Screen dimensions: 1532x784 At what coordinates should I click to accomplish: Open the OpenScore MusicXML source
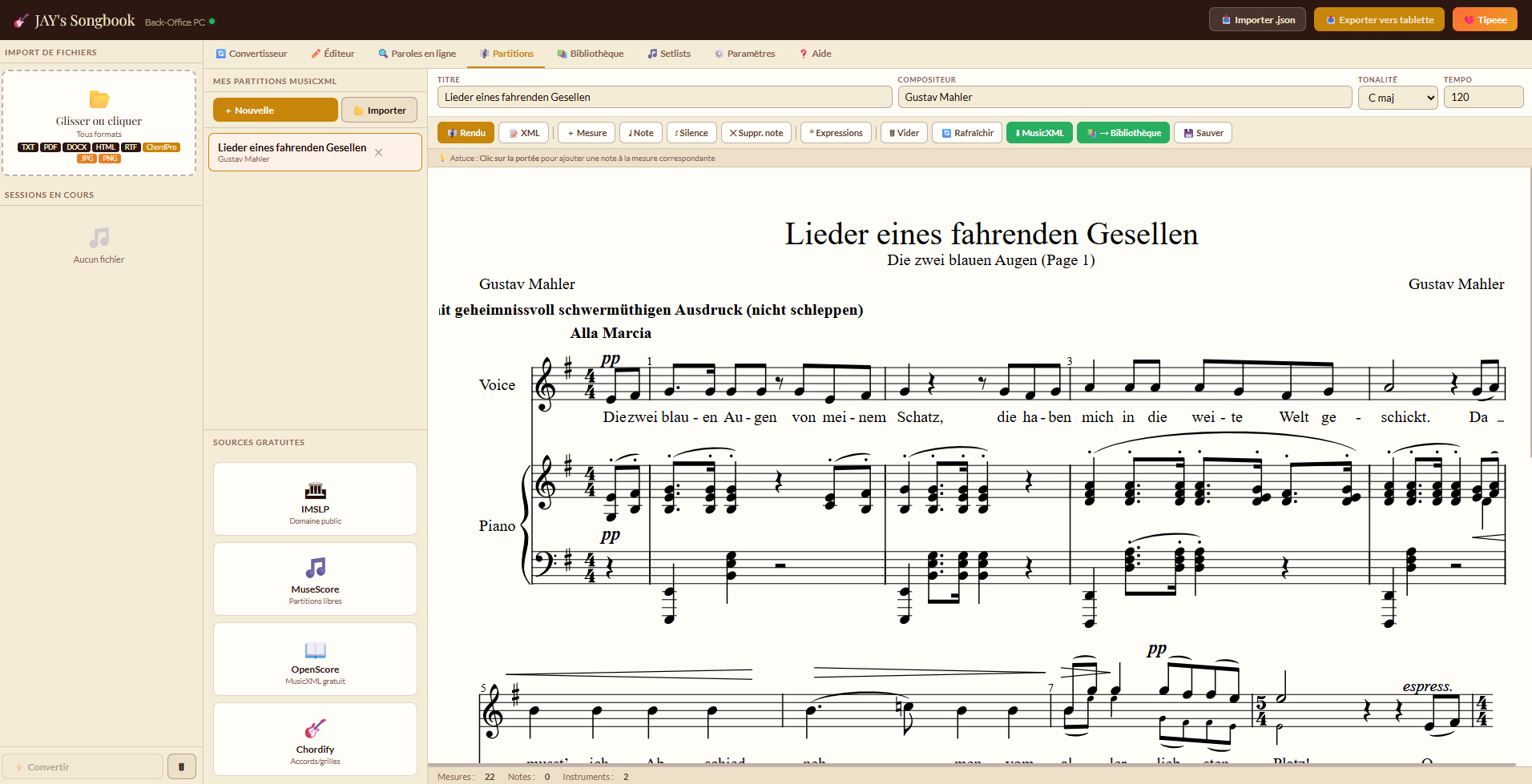[315, 659]
